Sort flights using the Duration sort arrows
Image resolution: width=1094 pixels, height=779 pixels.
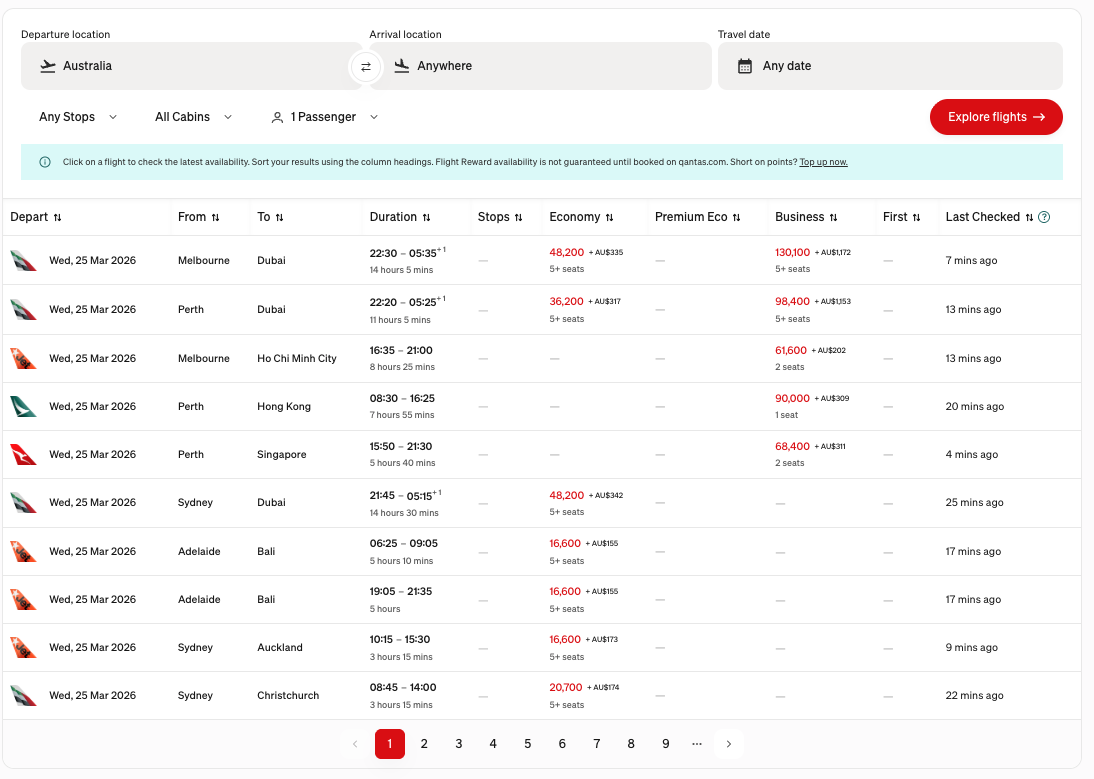[x=426, y=217]
